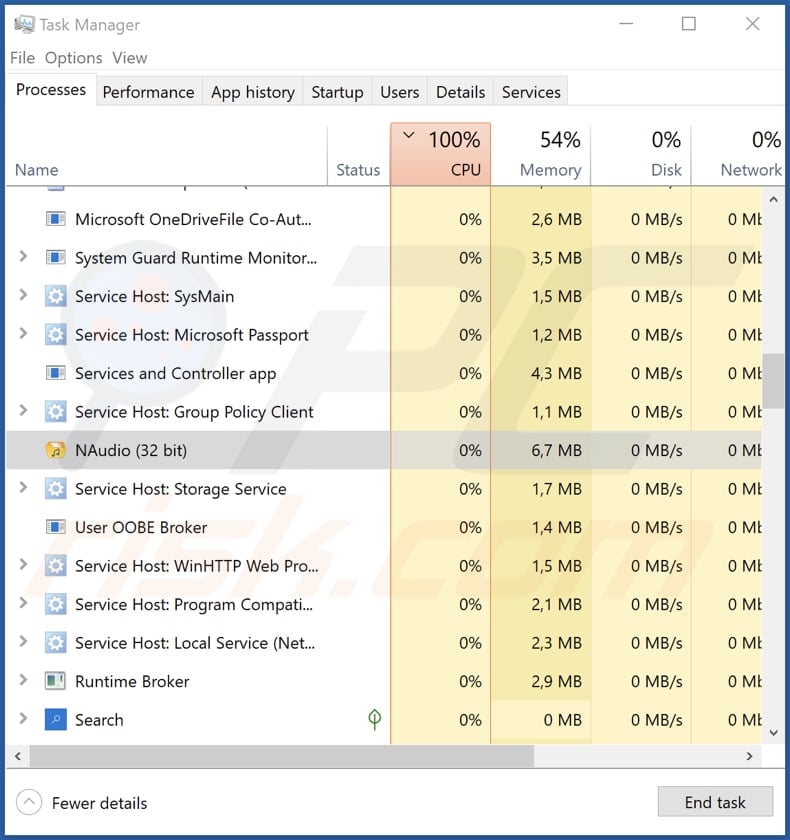Expand Service Host: SysMain group
The height and width of the screenshot is (840, 790).
point(23,295)
